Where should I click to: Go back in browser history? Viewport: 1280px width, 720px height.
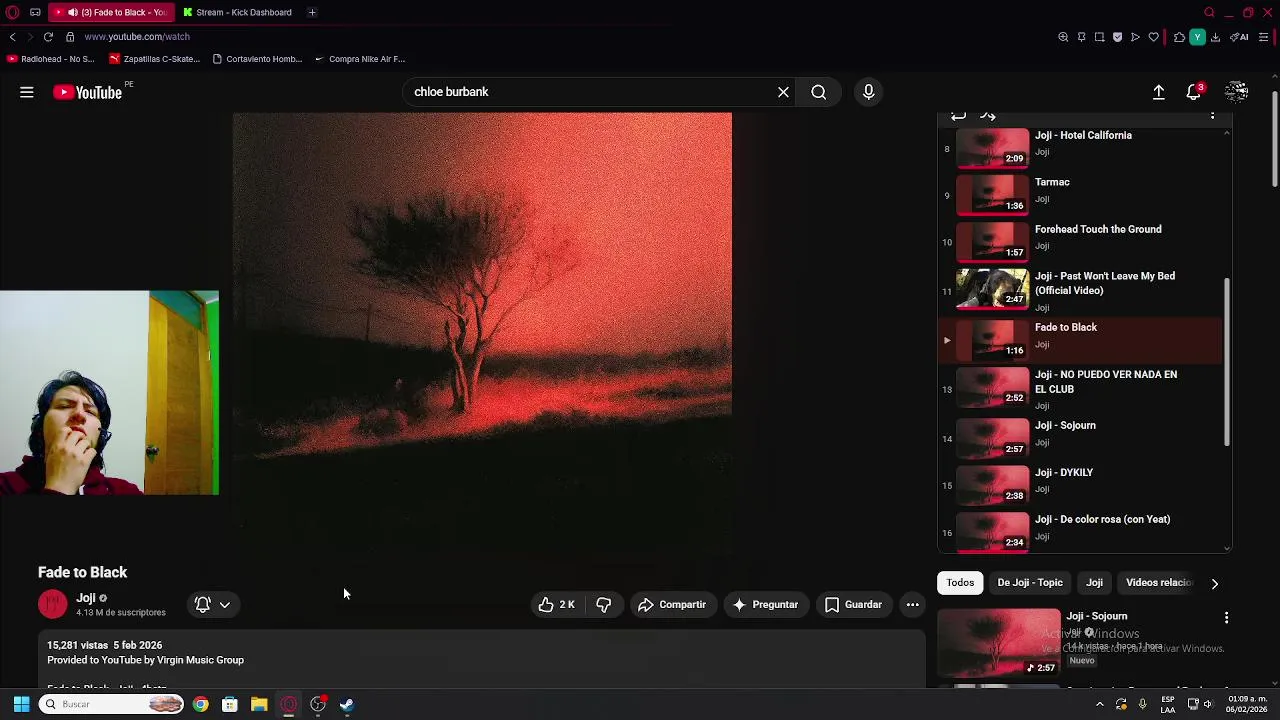point(12,37)
